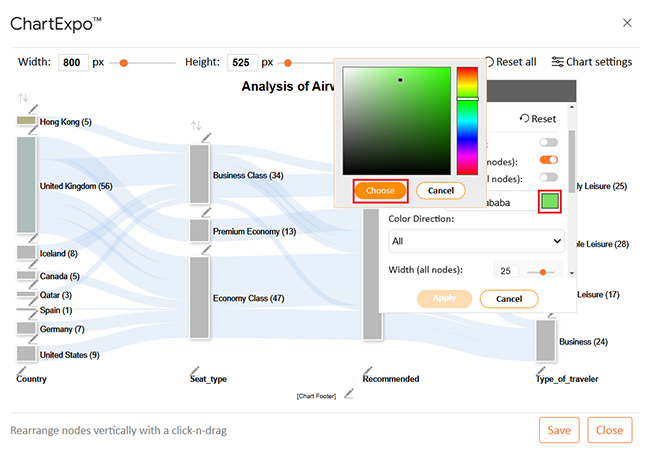This screenshot has height=465, width=650.
Task: Click the pencil edit icon above Economy Class node
Action: coord(206,249)
